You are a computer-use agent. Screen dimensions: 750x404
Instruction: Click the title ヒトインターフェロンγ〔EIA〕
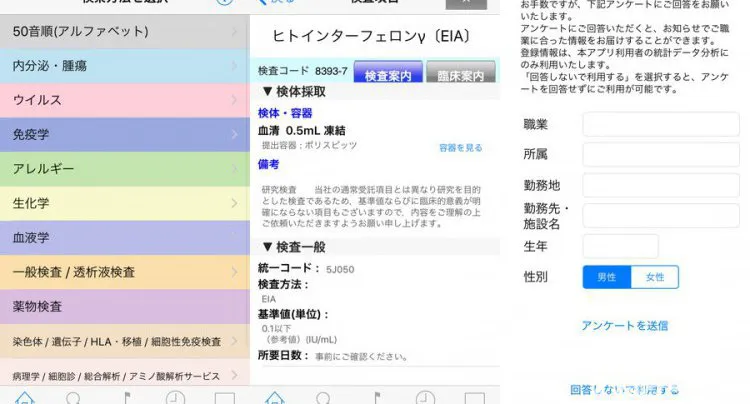pyautogui.click(x=371, y=36)
